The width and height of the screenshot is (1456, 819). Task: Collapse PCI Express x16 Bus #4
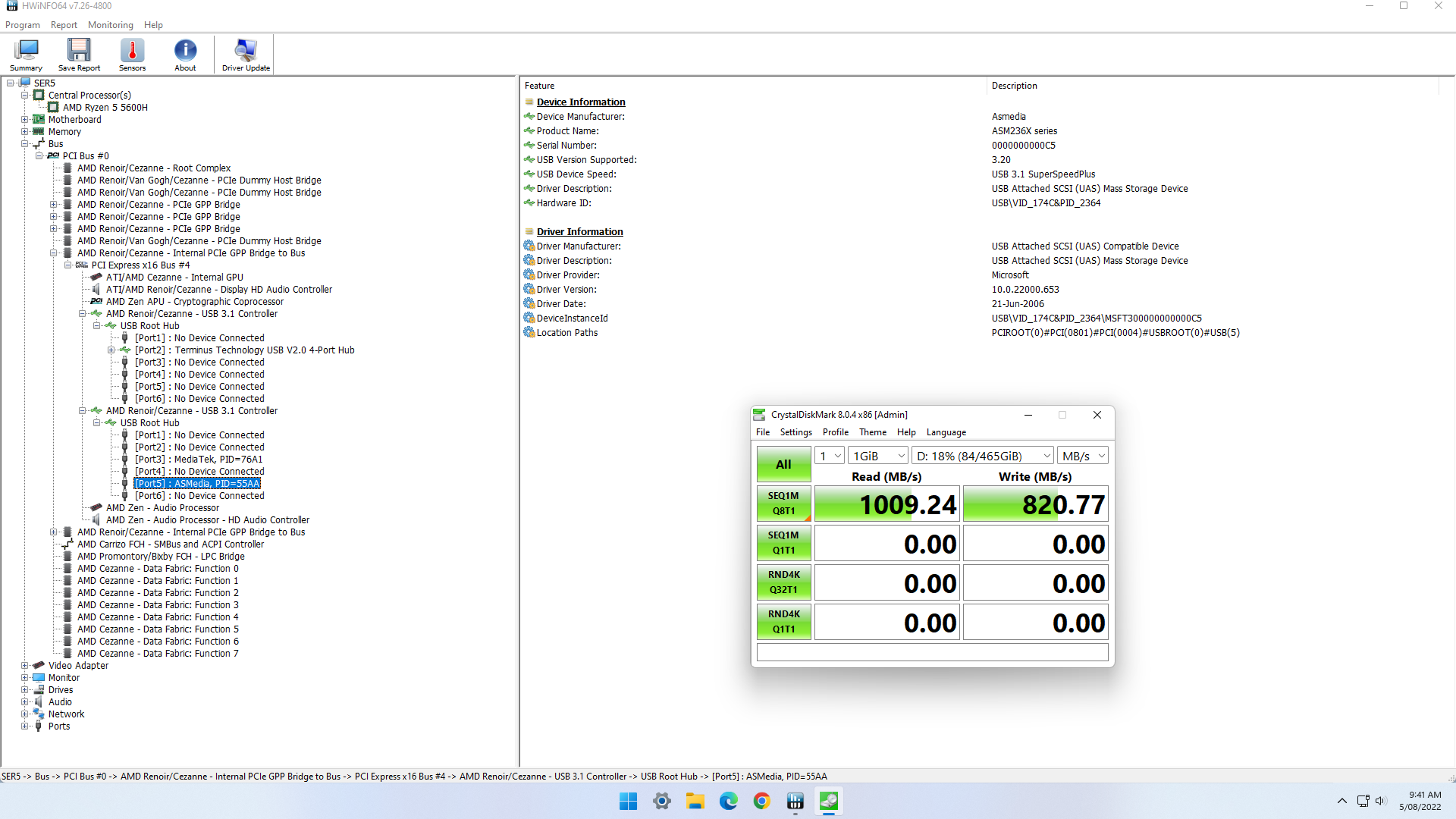(67, 265)
